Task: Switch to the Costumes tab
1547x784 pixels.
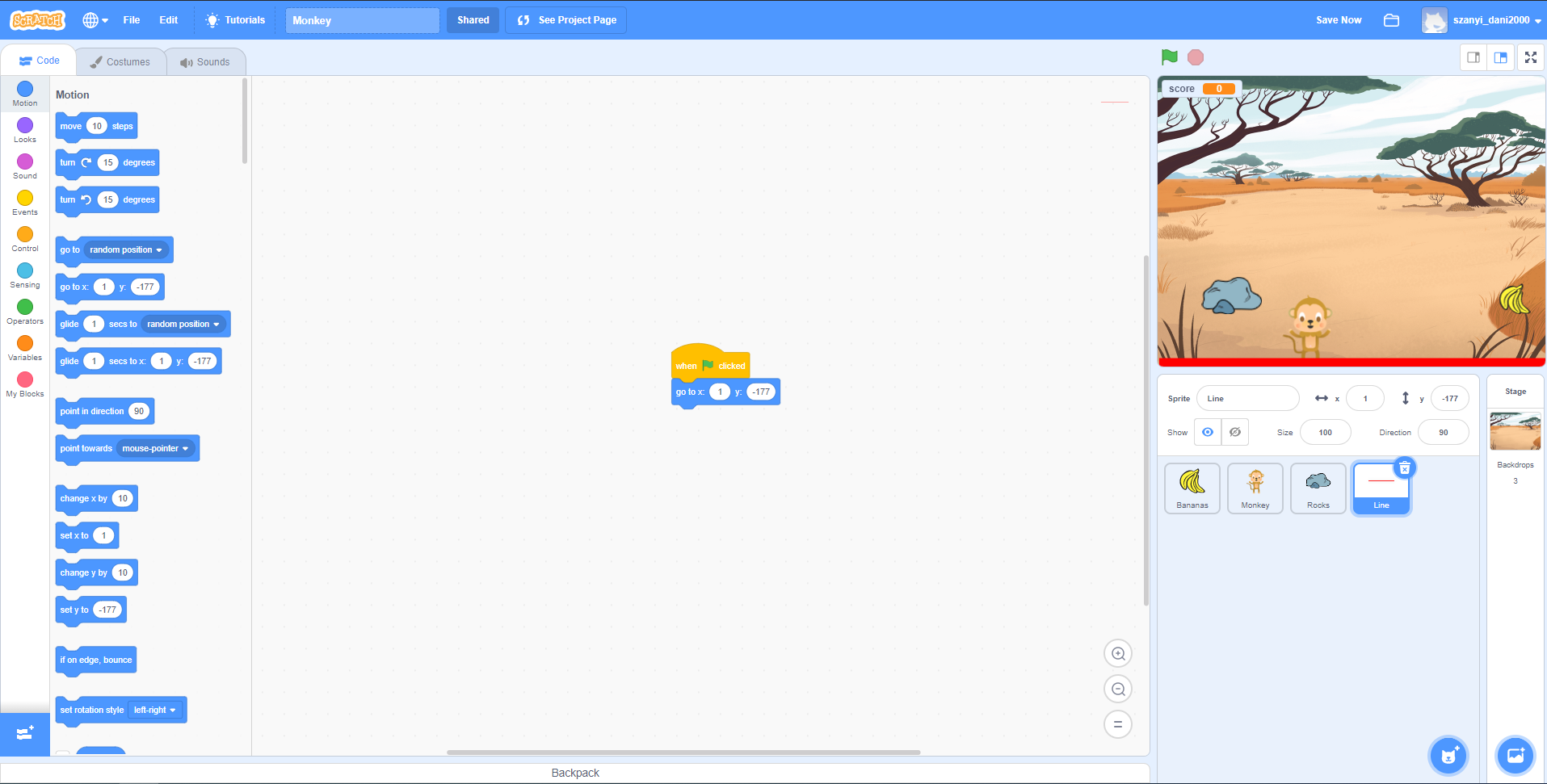Action: point(120,62)
